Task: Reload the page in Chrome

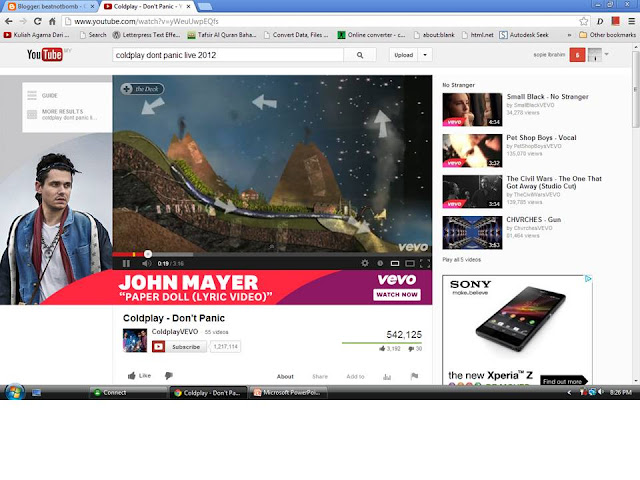Action: pyautogui.click(x=38, y=21)
